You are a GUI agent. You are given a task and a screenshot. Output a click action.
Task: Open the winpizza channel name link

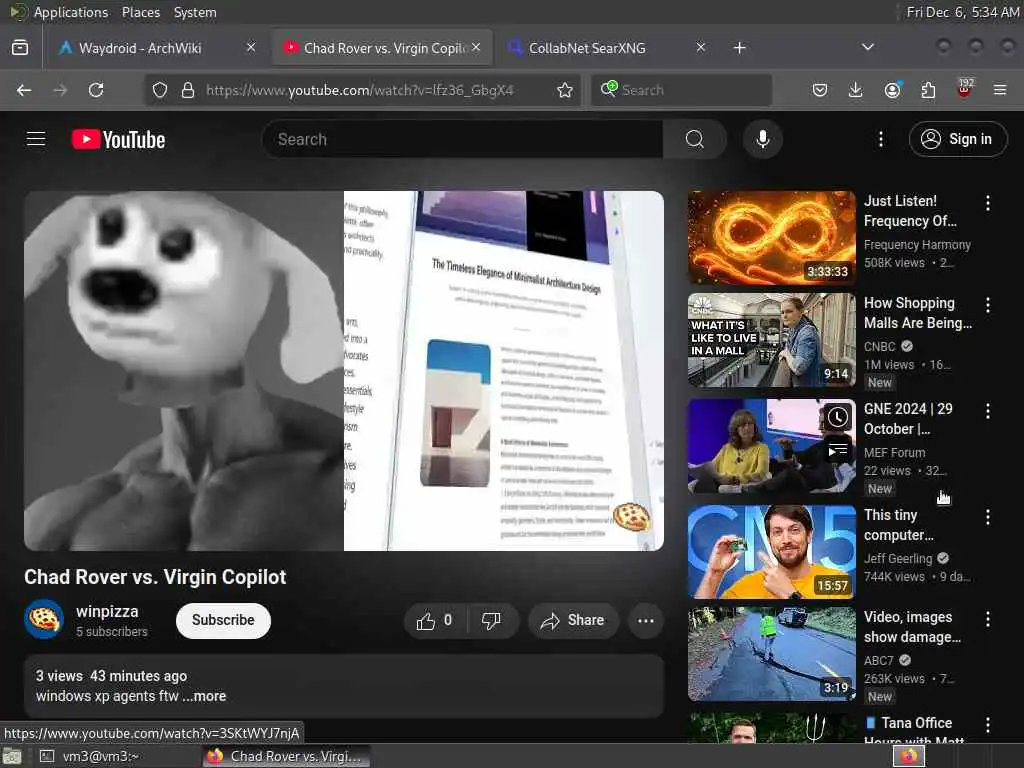tap(107, 611)
